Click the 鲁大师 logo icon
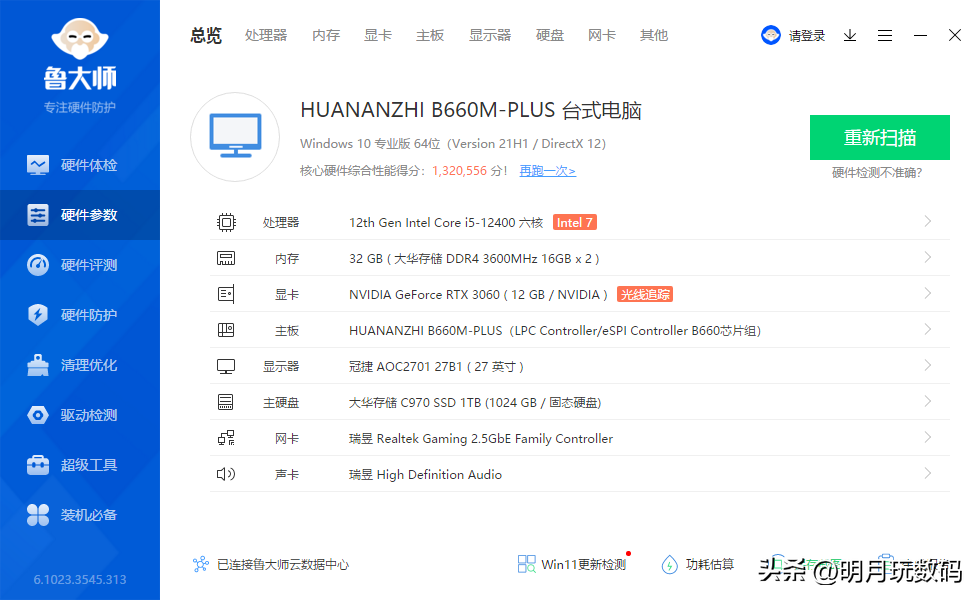This screenshot has width=980, height=600. click(x=80, y=39)
